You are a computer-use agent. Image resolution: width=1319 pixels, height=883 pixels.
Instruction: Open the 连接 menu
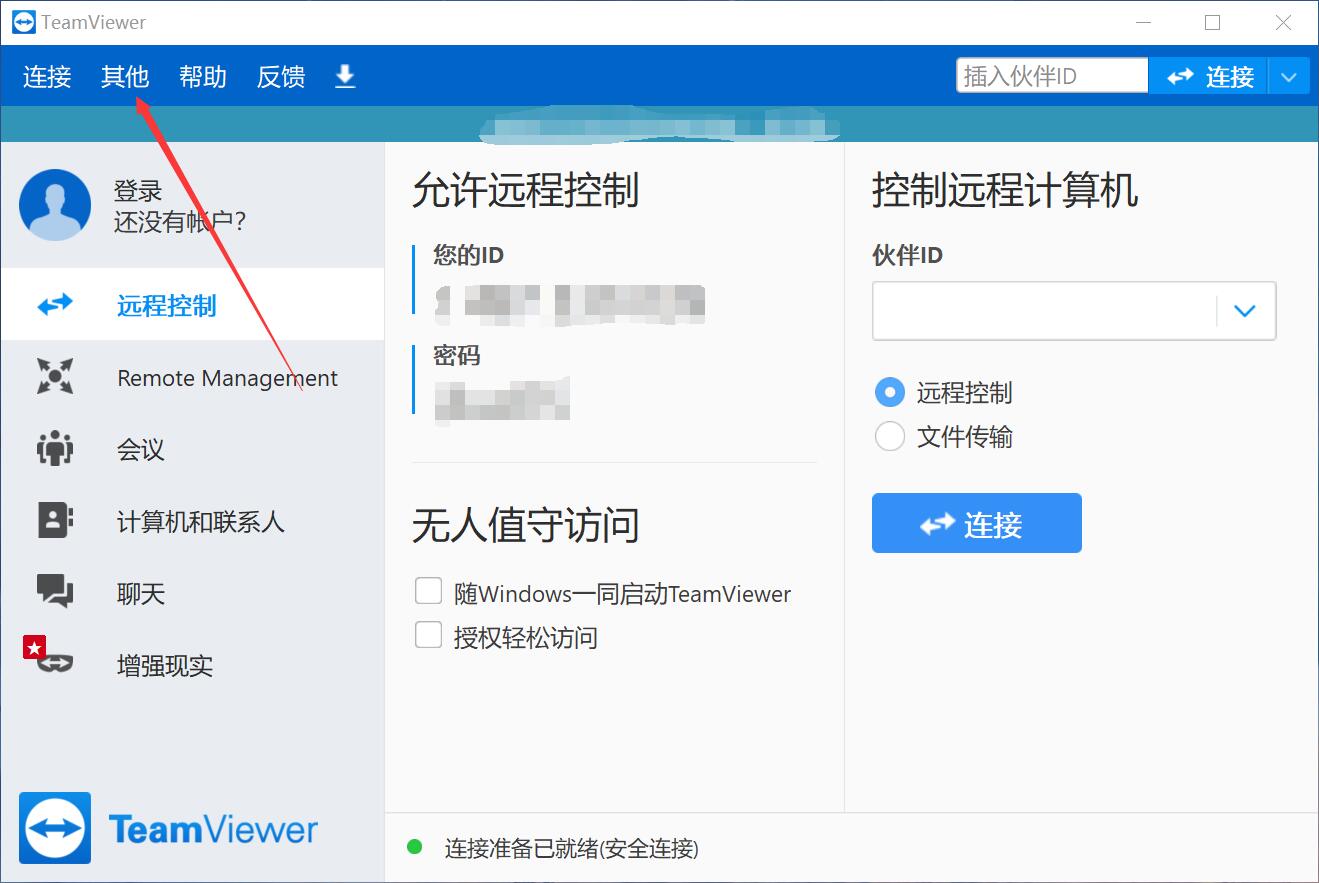(x=47, y=77)
